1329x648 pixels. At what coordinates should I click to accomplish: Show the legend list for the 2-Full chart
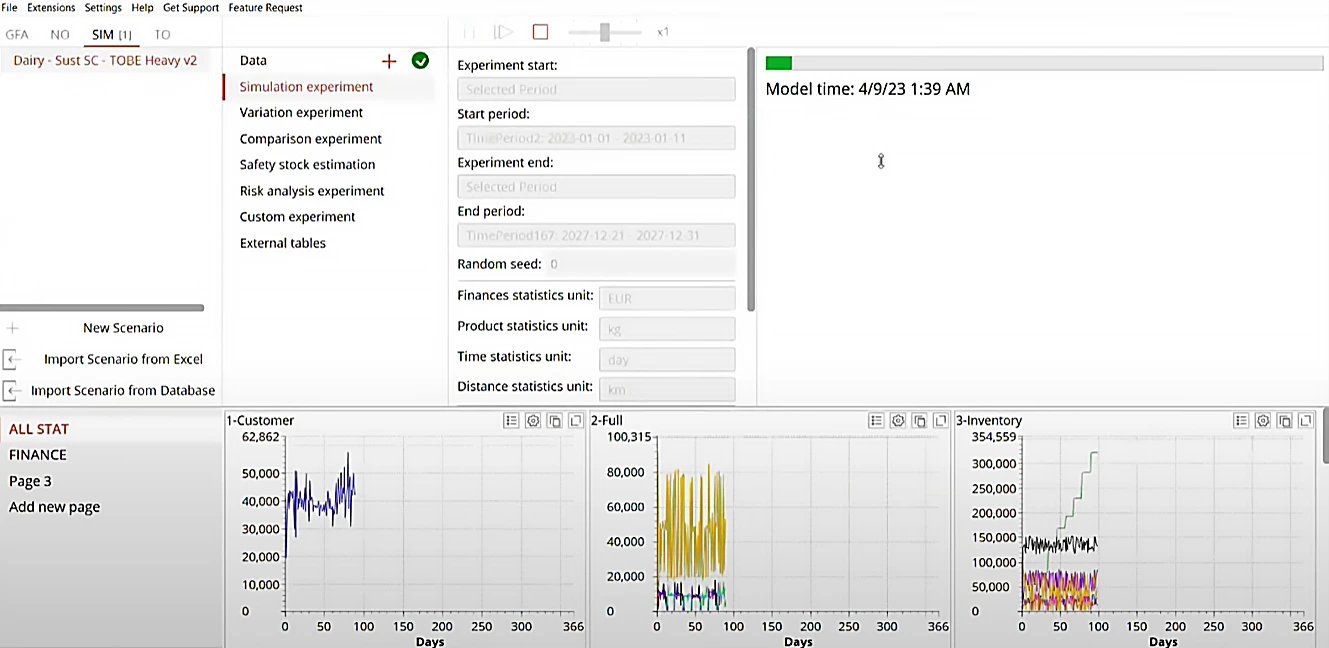876,421
